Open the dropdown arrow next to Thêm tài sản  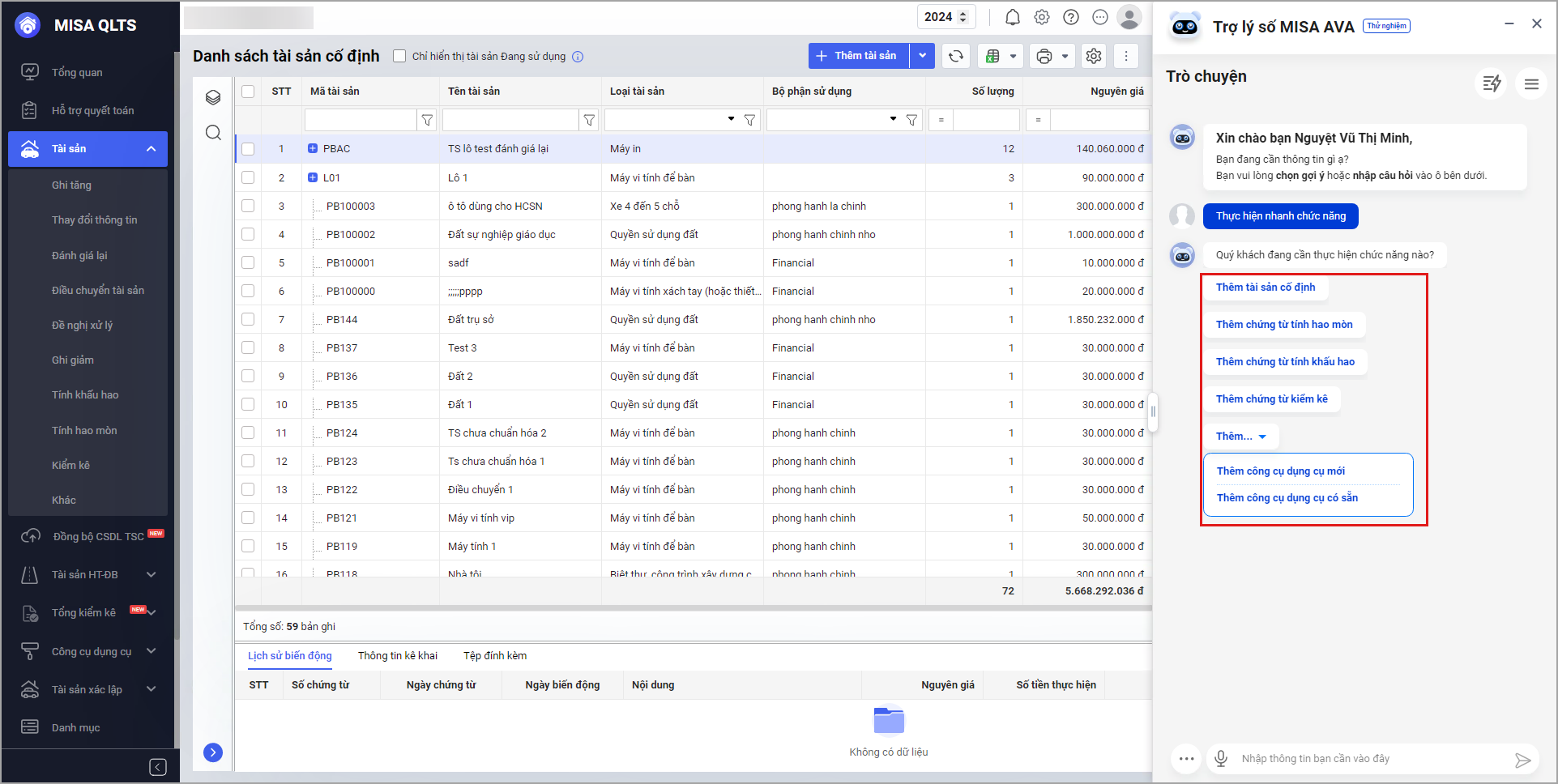922,56
